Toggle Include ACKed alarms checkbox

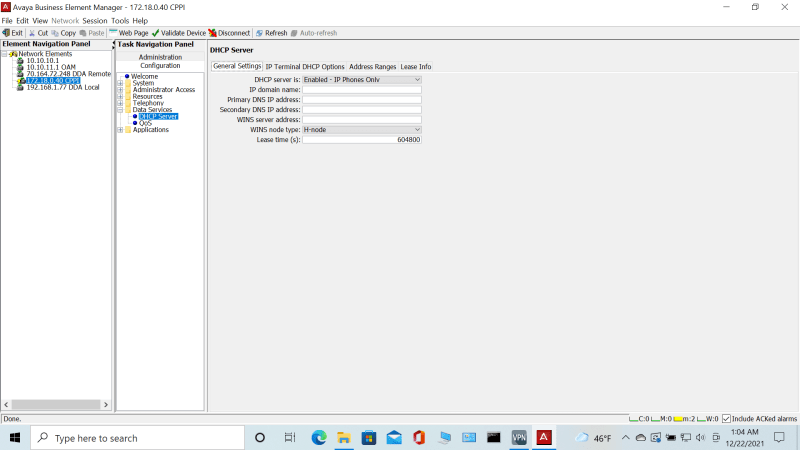(727, 419)
